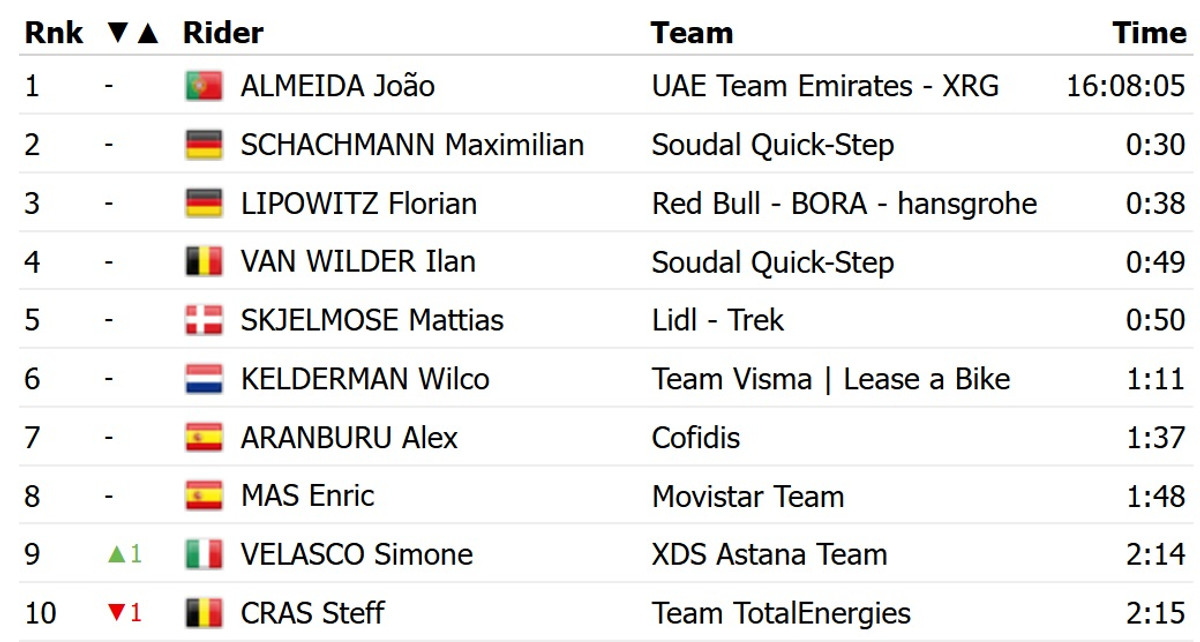Click the Portugal flag beside ALMEIDA João
The width and height of the screenshot is (1200, 642).
tap(204, 86)
